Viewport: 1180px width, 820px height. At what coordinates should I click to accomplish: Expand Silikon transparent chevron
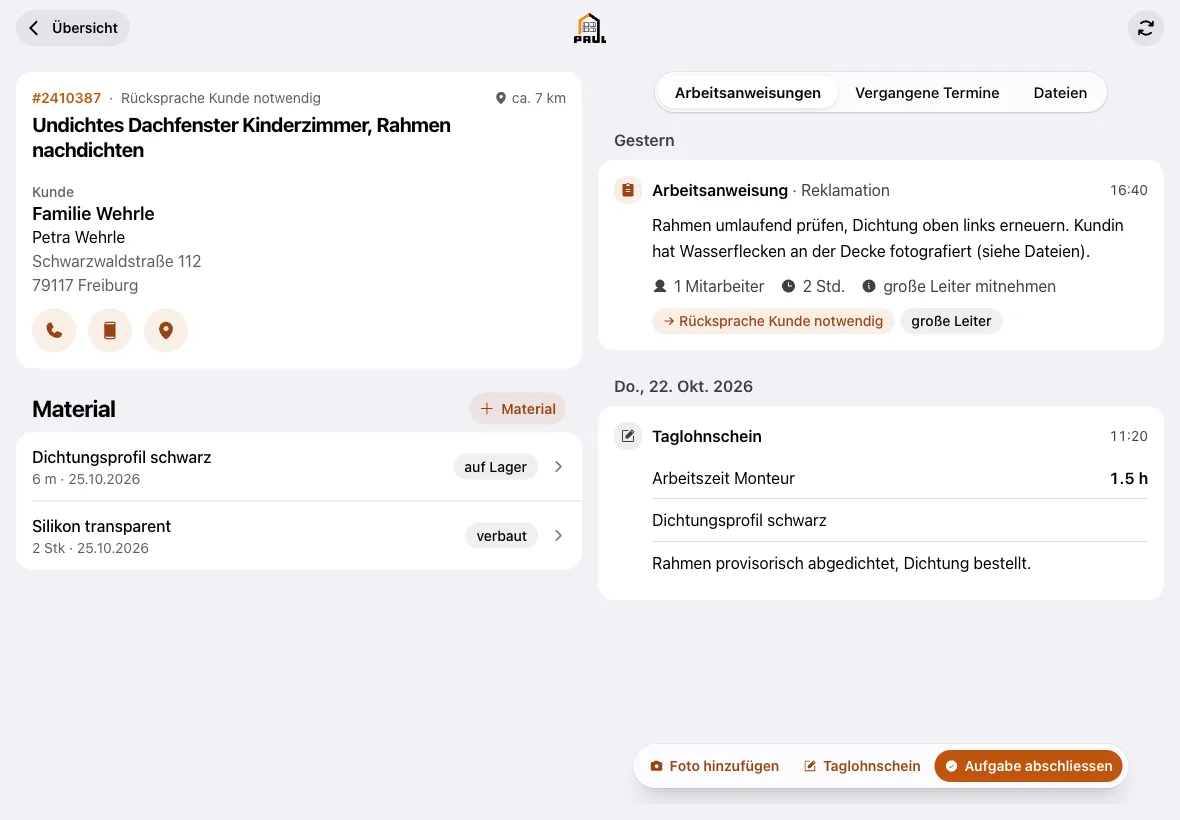[x=558, y=536]
